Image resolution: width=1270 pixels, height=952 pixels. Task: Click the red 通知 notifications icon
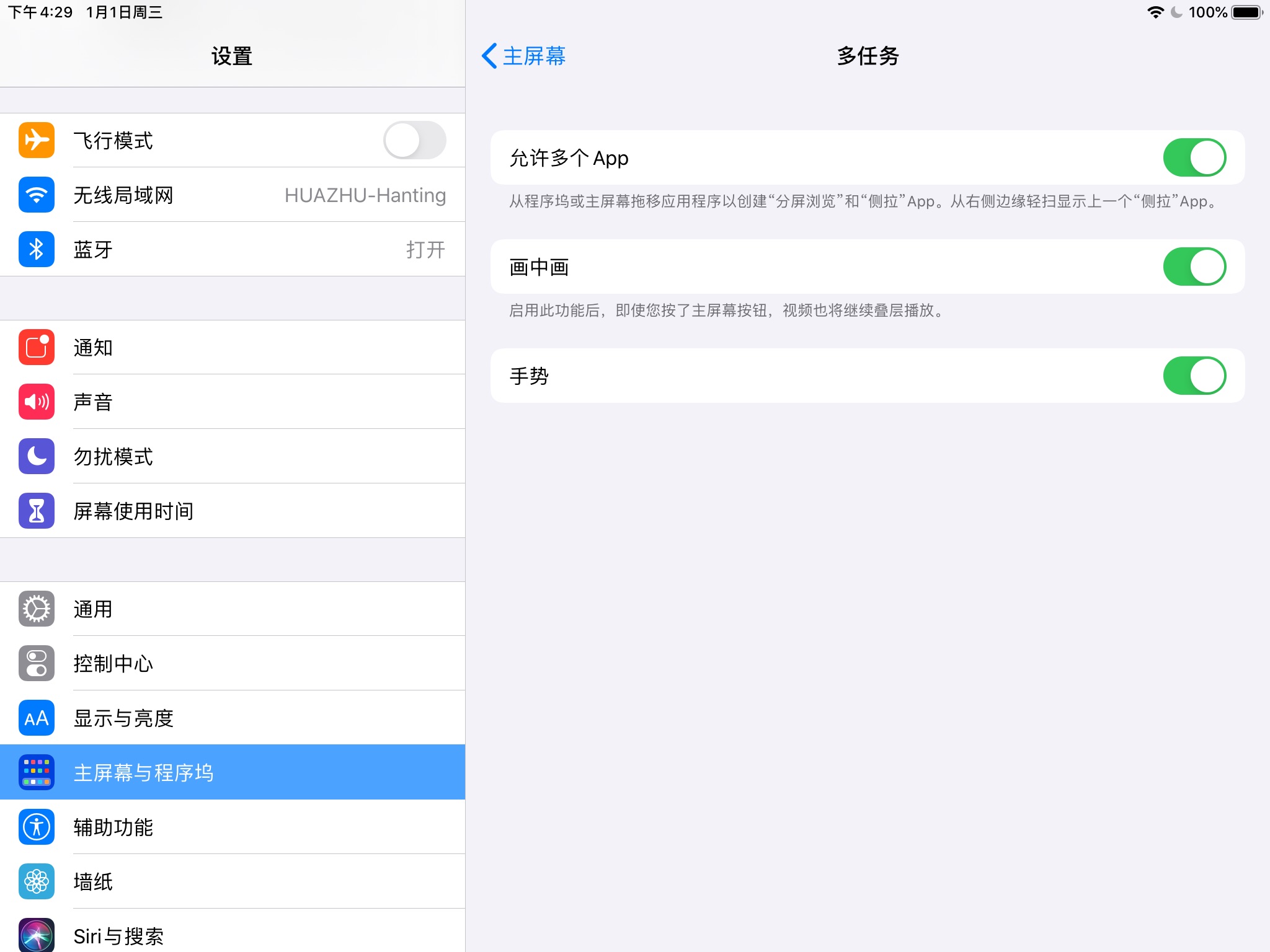click(x=36, y=347)
